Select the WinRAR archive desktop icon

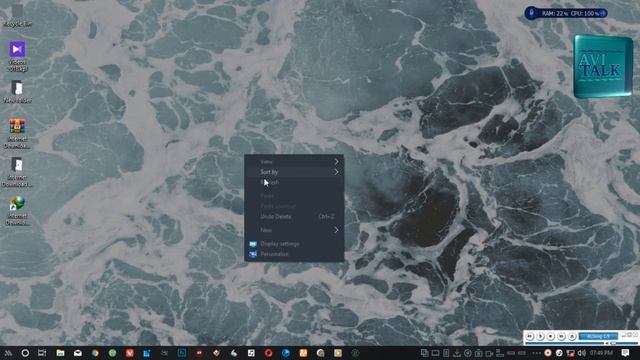pyautogui.click(x=17, y=133)
